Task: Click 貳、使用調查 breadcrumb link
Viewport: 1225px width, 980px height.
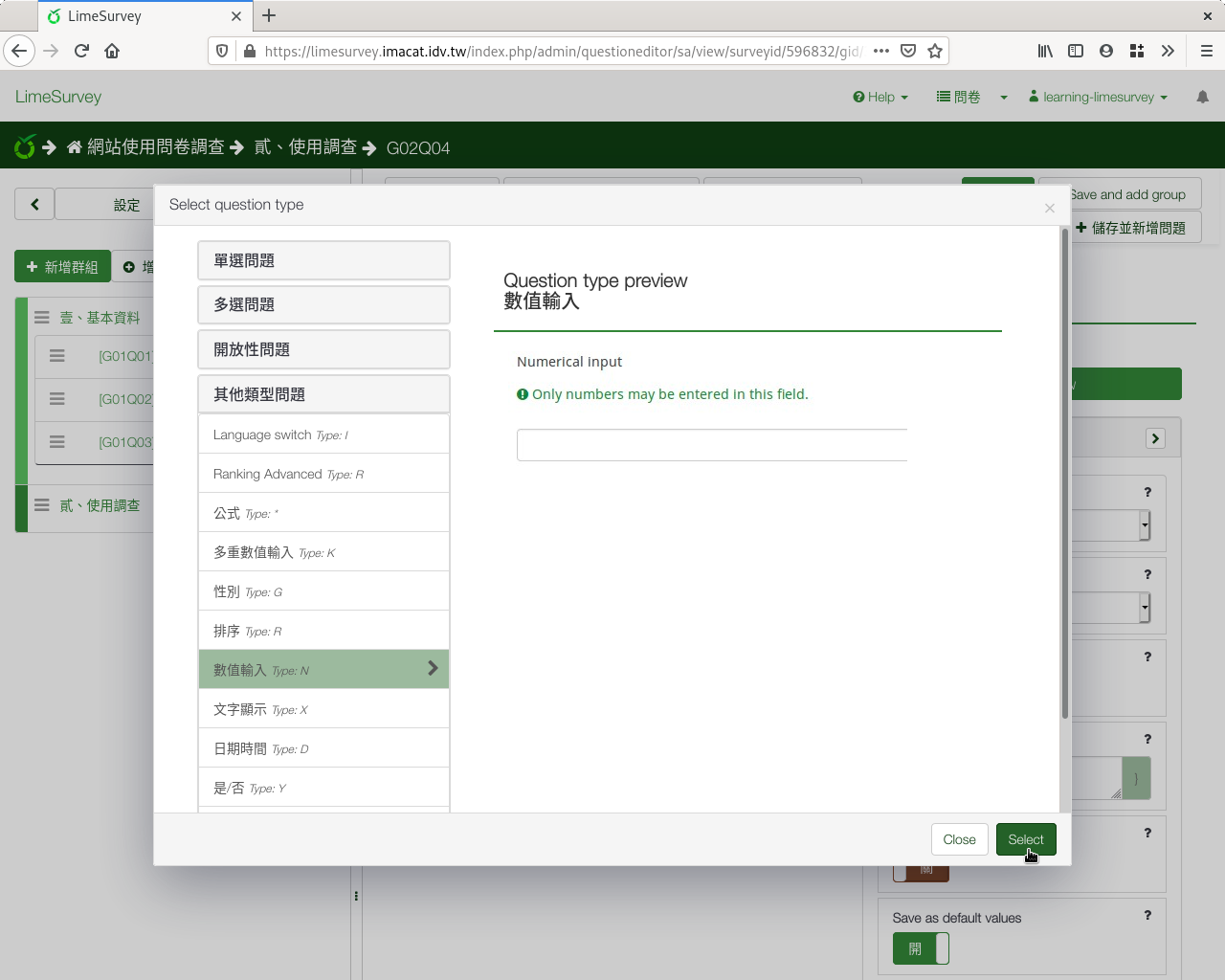Action: (305, 146)
